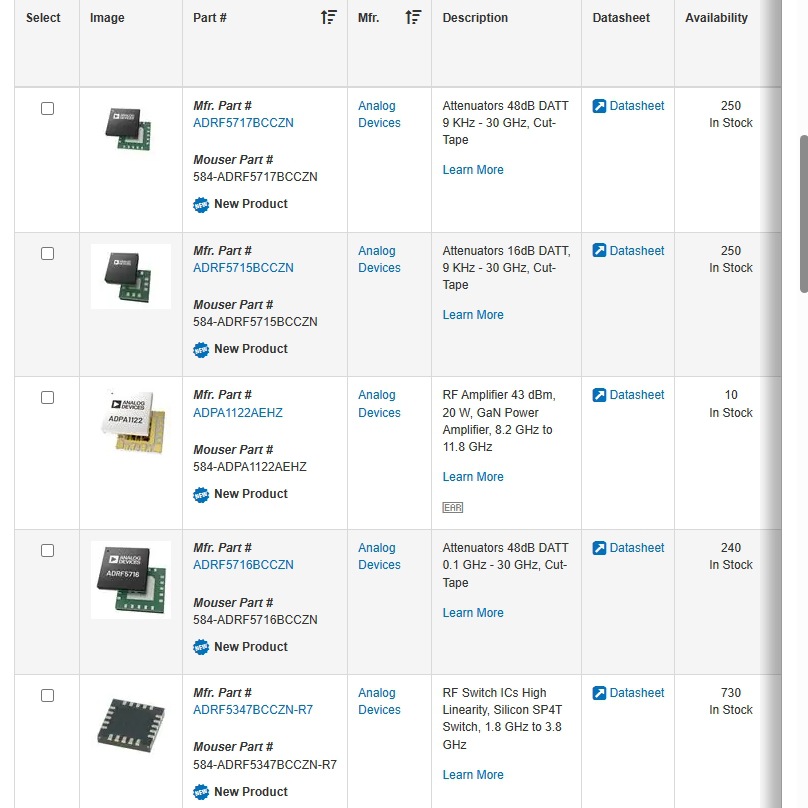The height and width of the screenshot is (808, 808).
Task: Sort the table by the Mfr. column
Action: (413, 18)
